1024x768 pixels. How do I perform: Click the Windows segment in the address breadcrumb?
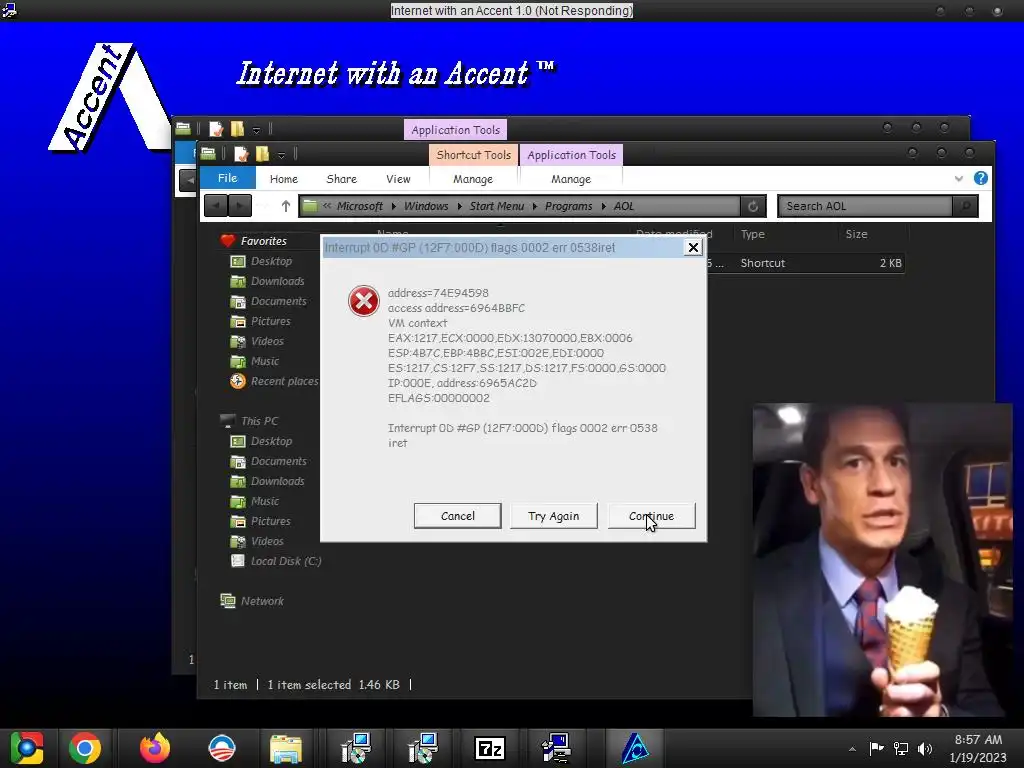coord(426,206)
